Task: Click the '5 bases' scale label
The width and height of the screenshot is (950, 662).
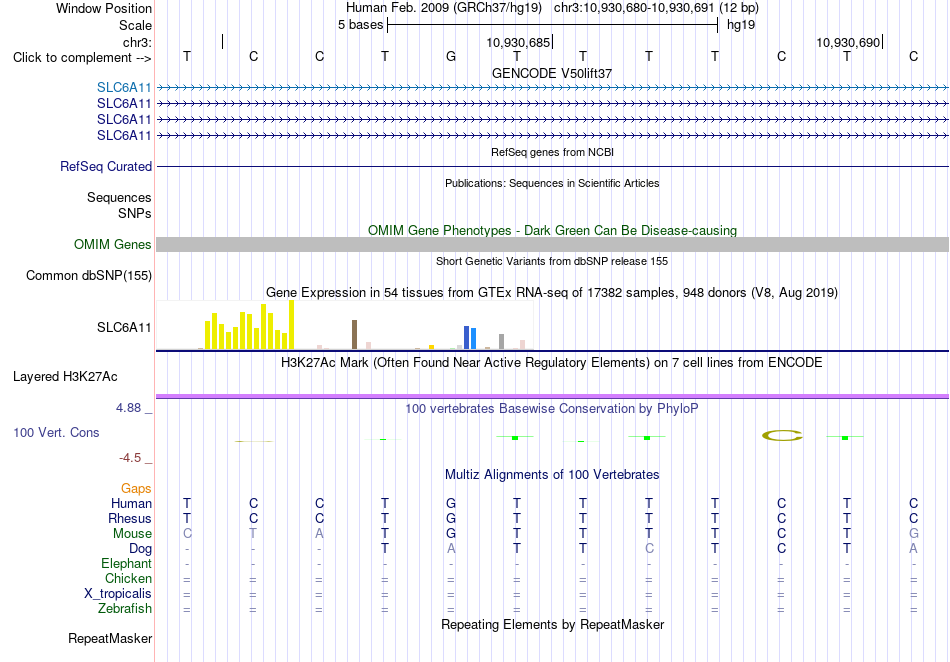Action: point(360,25)
